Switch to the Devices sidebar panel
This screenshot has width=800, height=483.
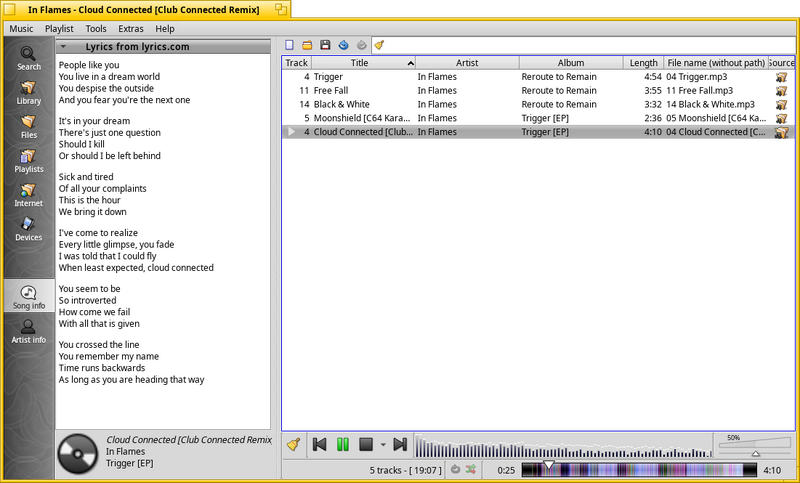[29, 229]
